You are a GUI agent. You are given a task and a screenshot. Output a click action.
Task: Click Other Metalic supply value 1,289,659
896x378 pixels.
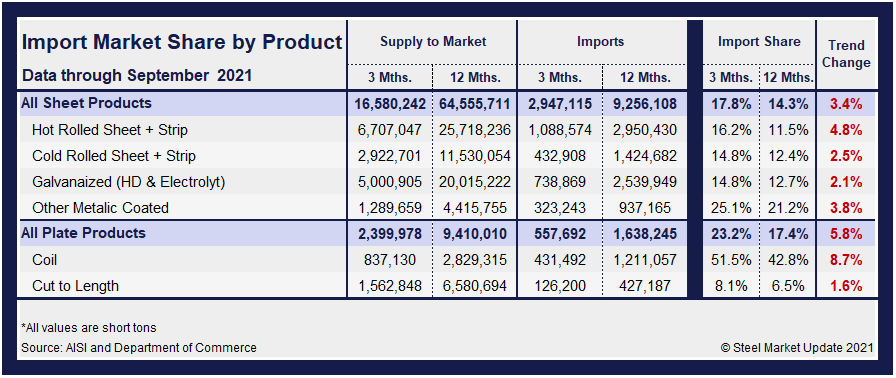coord(390,208)
